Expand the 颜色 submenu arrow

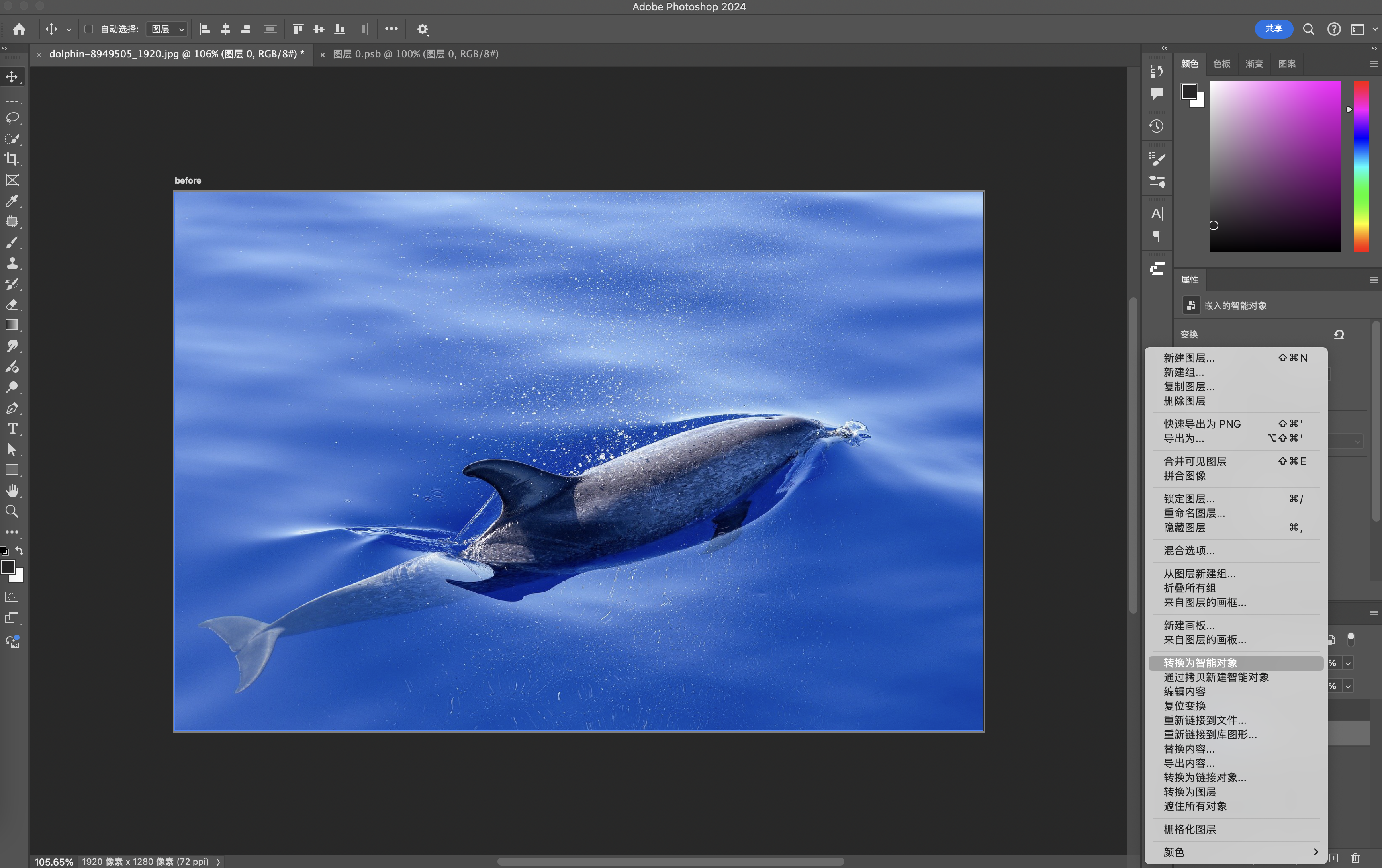tap(1315, 851)
